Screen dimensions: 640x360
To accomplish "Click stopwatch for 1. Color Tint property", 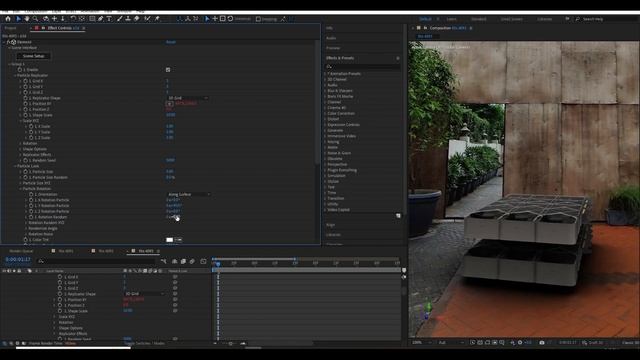I will tap(25, 240).
